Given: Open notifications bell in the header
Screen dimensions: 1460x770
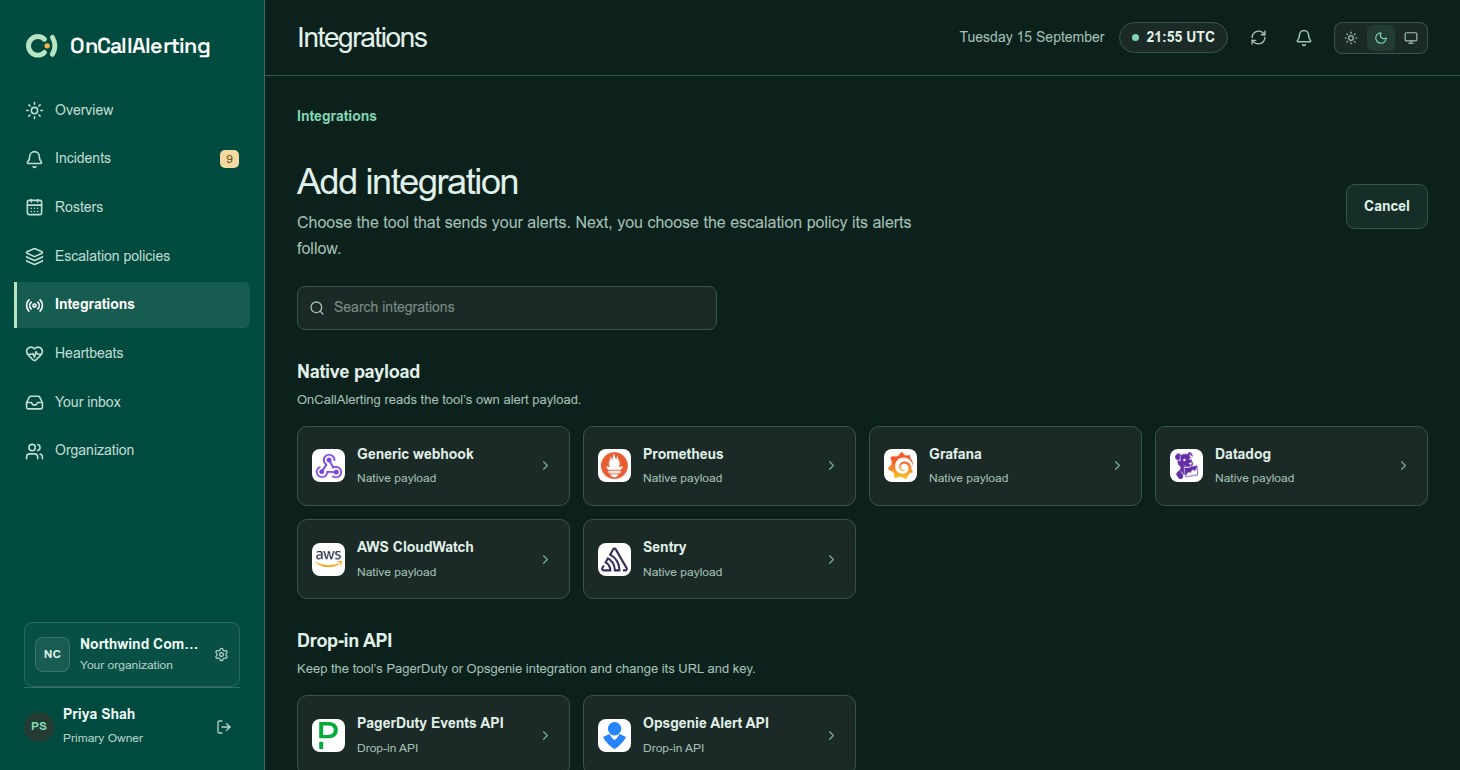Looking at the screenshot, I should (x=1303, y=38).
